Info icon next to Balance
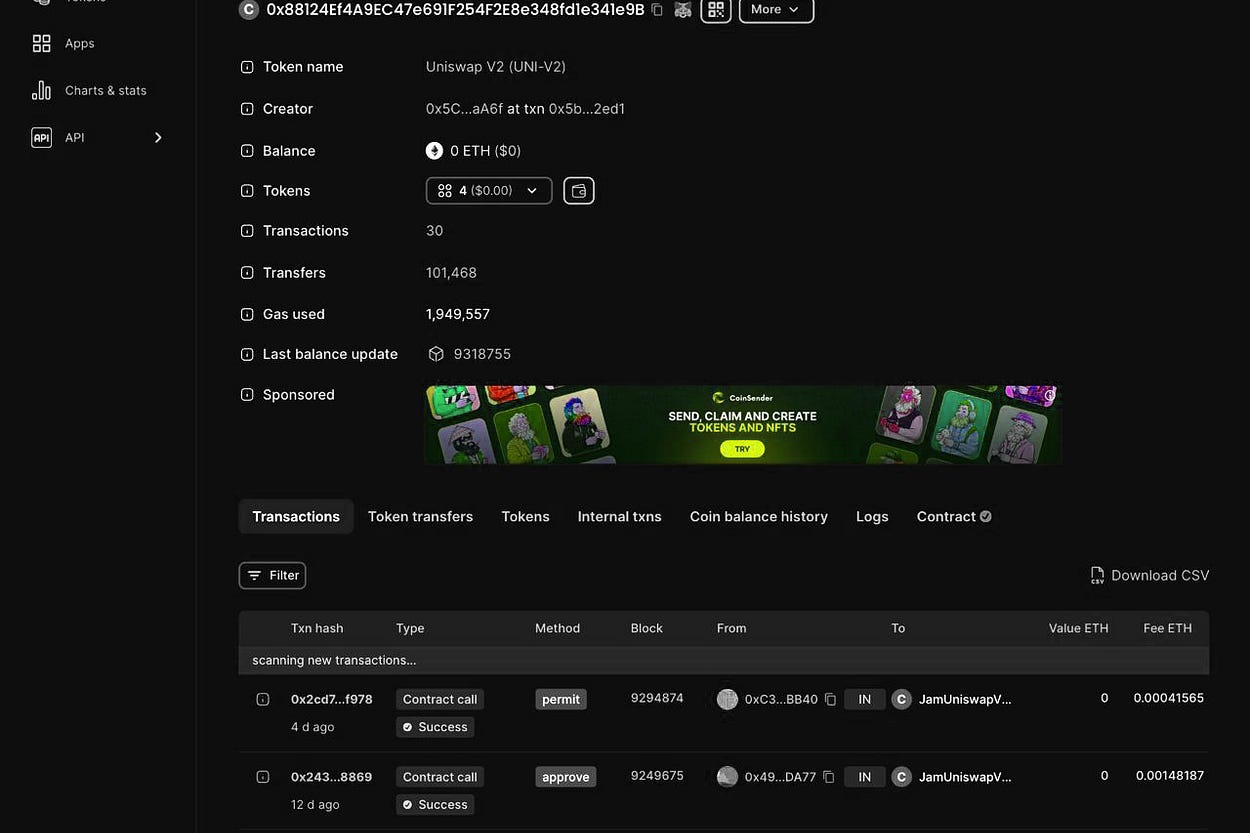Viewport: 1250px width, 833px height. [247, 151]
